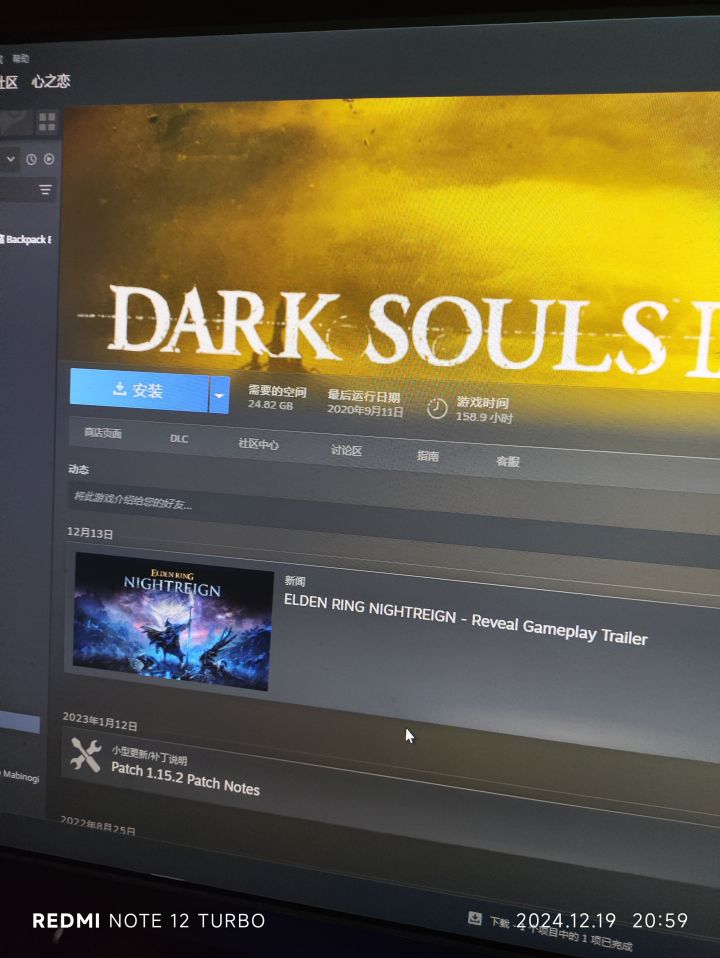The height and width of the screenshot is (958, 720).
Task: Open the 下载 download status text
Action: 499,923
